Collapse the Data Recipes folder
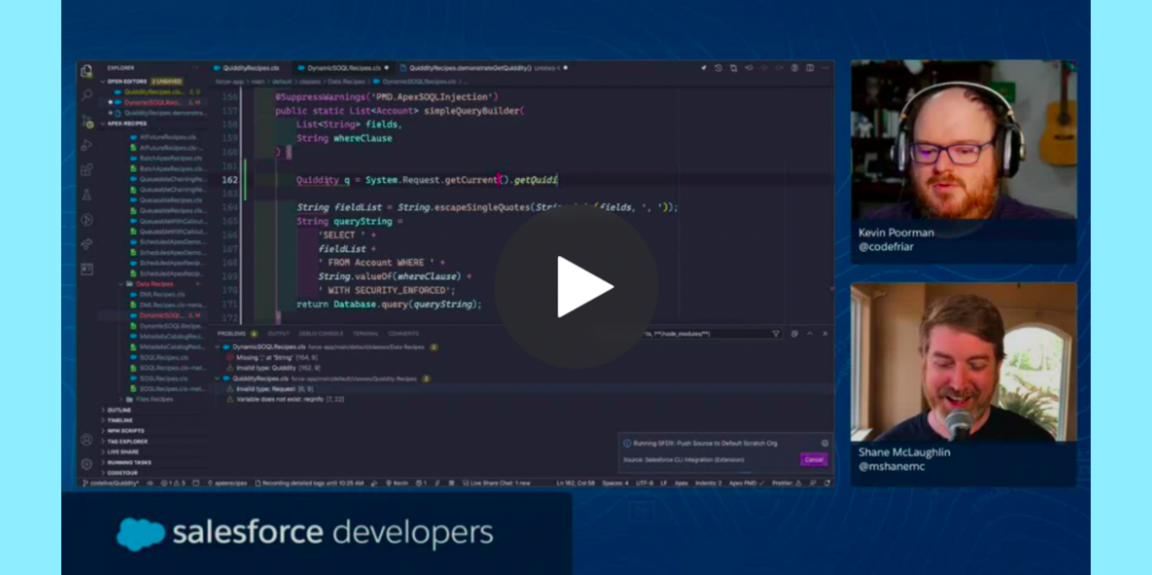Image resolution: width=1152 pixels, height=575 pixels. pos(154,283)
